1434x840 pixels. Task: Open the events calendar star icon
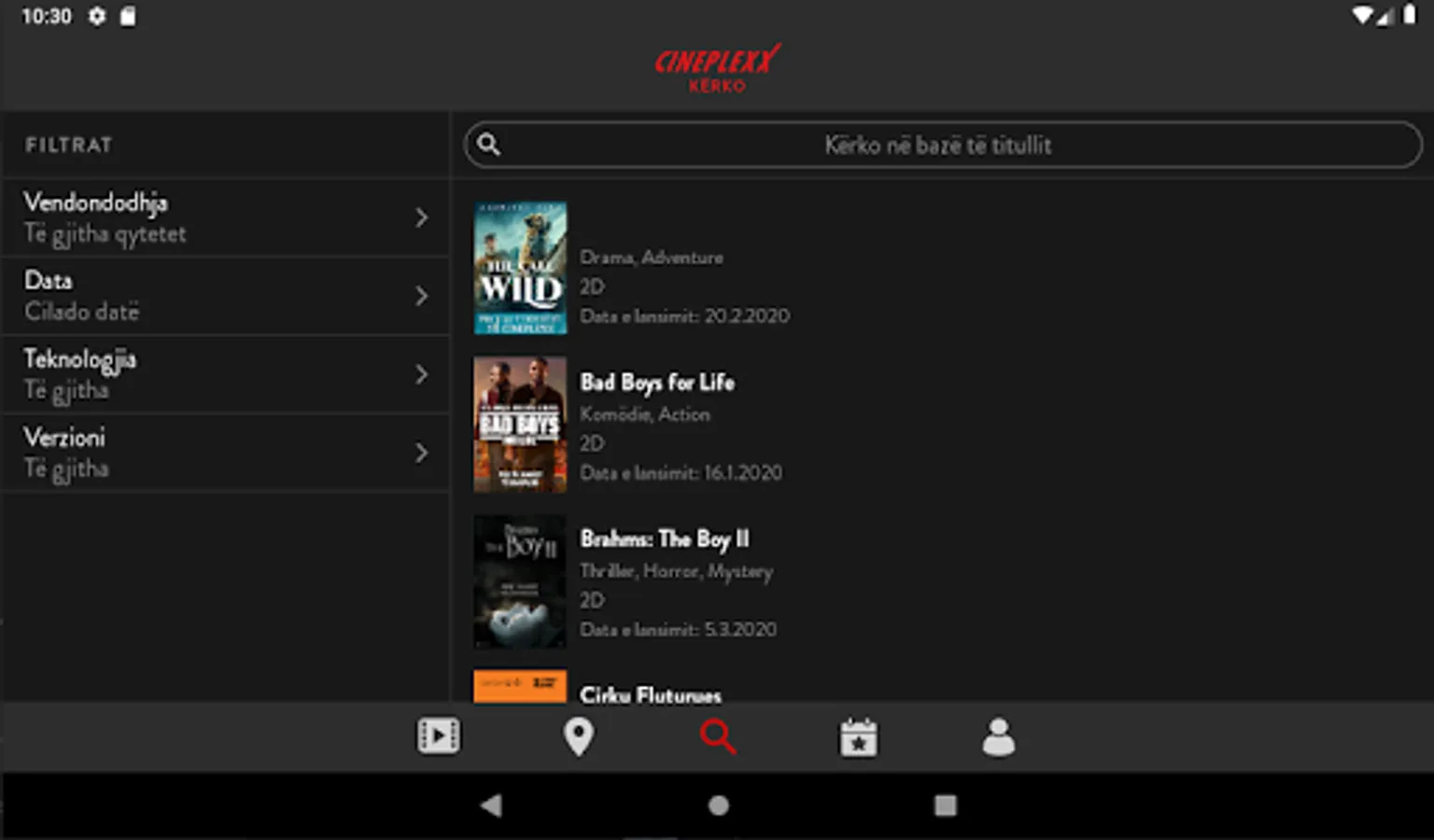[x=858, y=737]
